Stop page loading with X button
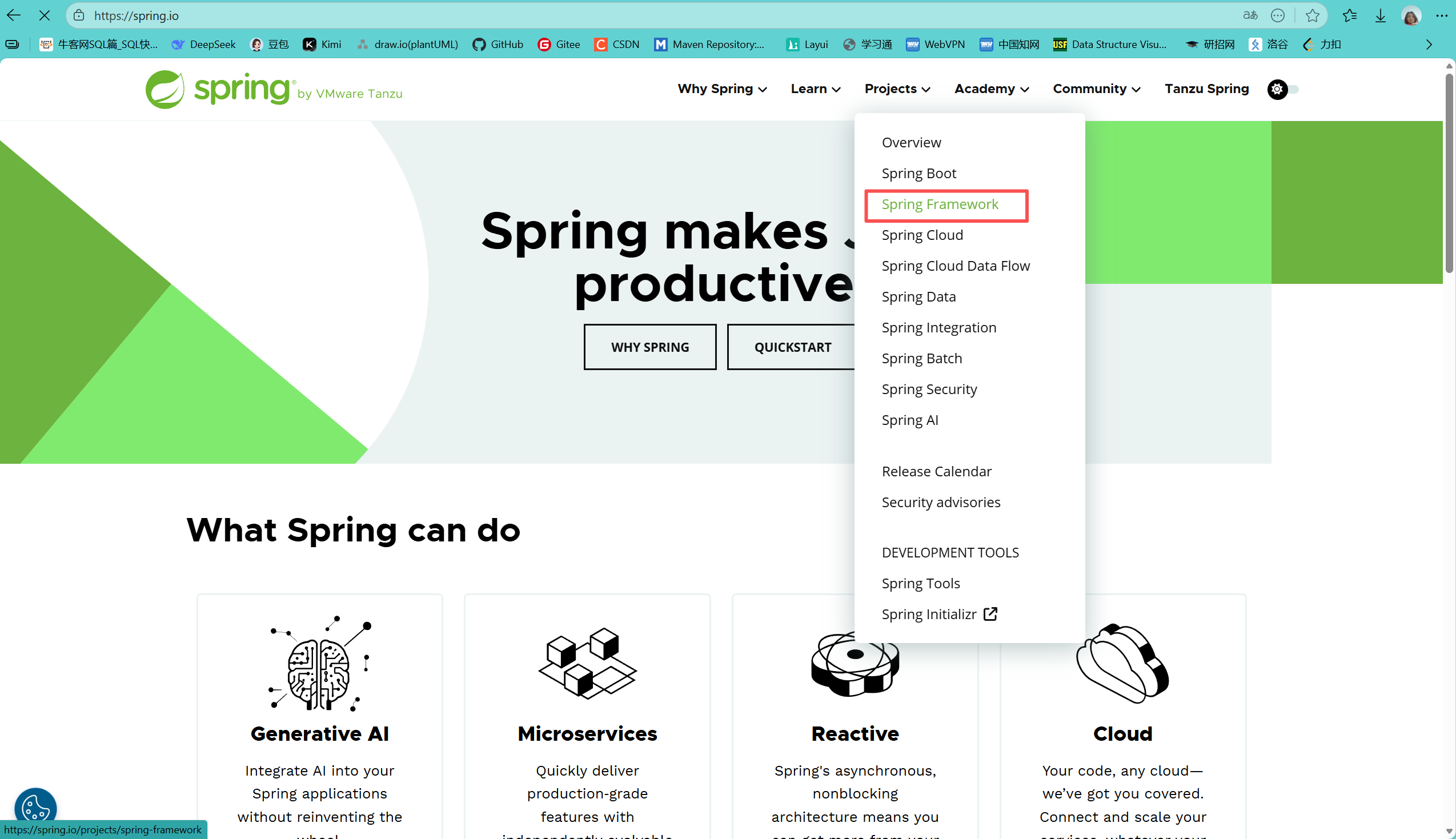Image resolution: width=1456 pixels, height=839 pixels. tap(45, 15)
